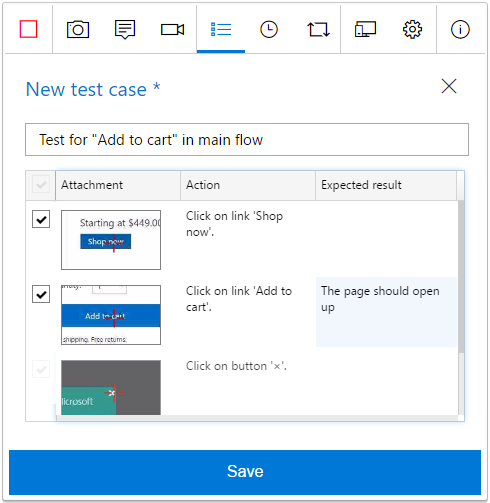The width and height of the screenshot is (490, 503).
Task: Open settings with the gear icon
Action: [x=412, y=29]
